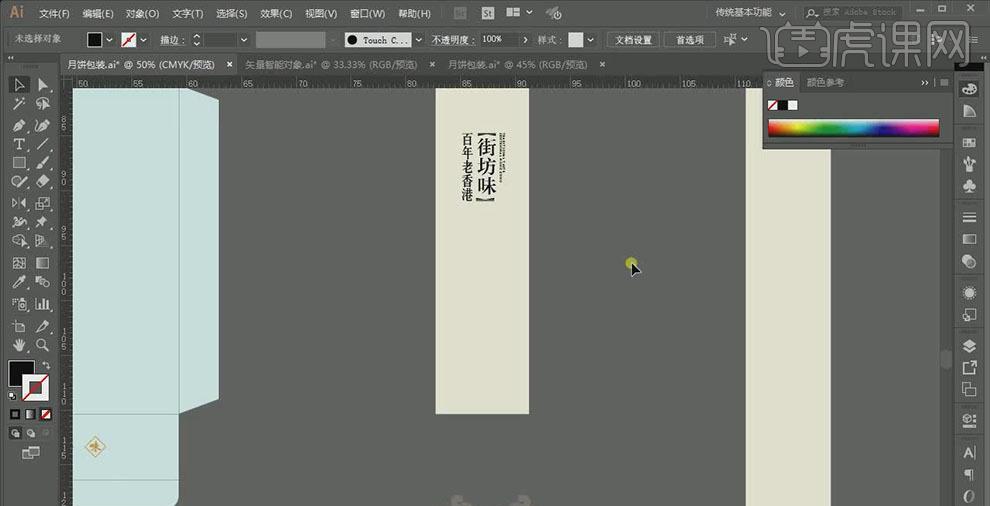
Task: Click the 文档设置 button
Action: click(633, 40)
